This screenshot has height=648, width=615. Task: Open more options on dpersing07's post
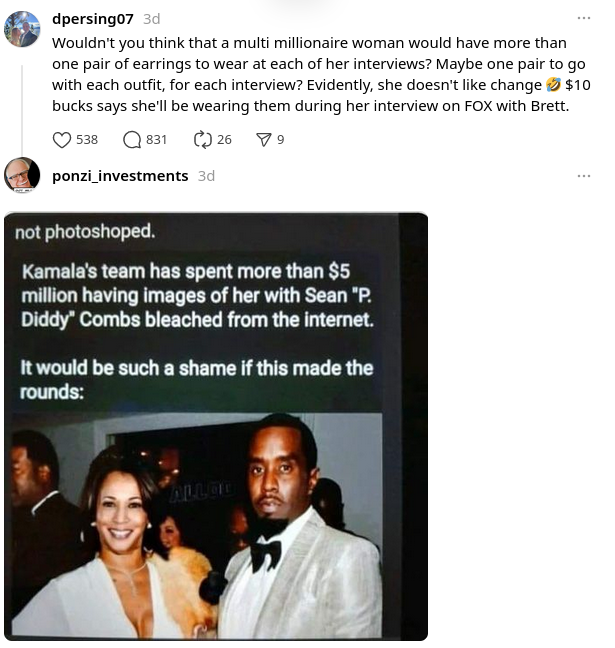584,18
